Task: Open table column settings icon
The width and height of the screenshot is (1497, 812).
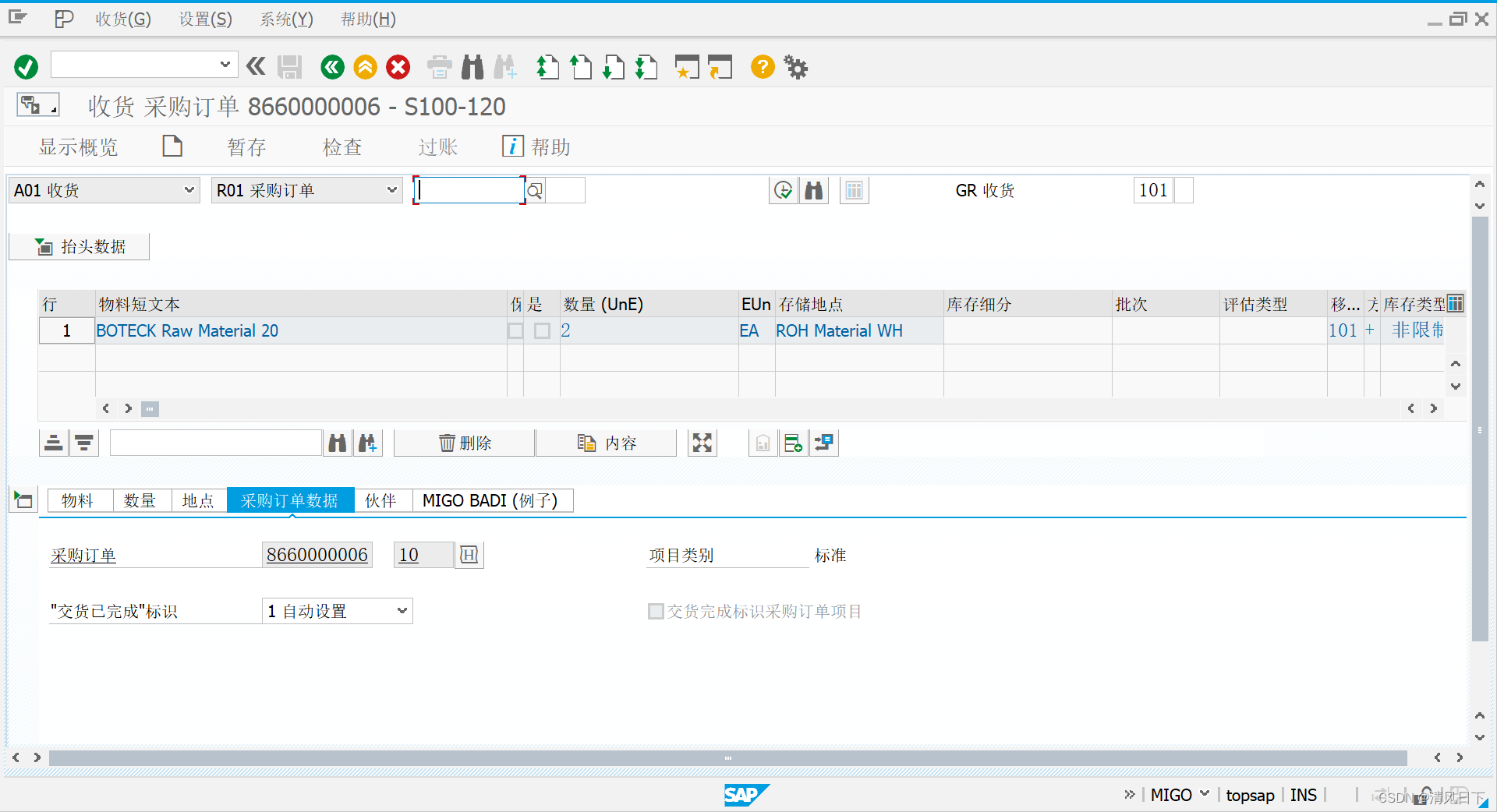Action: (x=1456, y=304)
